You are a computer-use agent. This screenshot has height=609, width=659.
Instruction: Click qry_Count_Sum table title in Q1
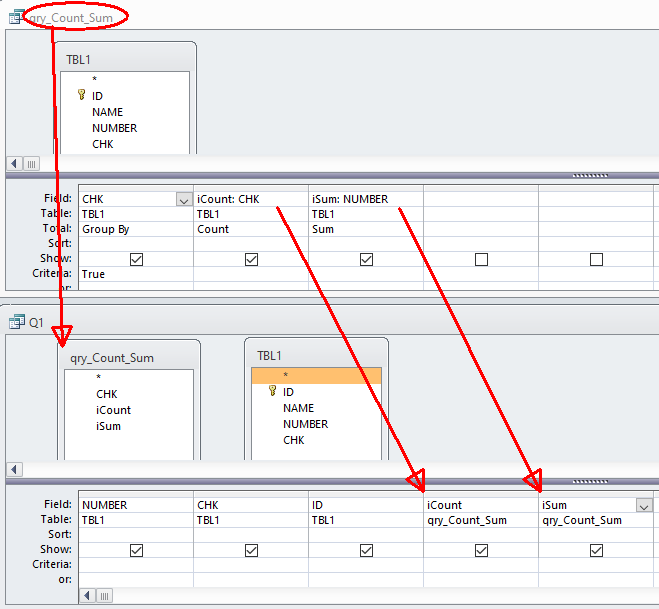[x=112, y=358]
